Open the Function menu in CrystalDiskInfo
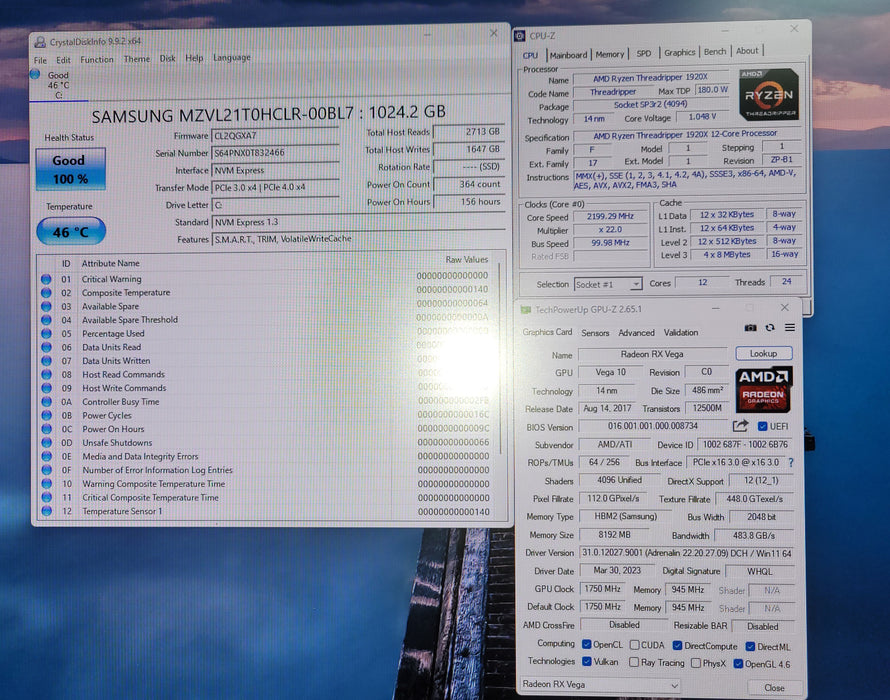The width and height of the screenshot is (890, 700). 96,60
